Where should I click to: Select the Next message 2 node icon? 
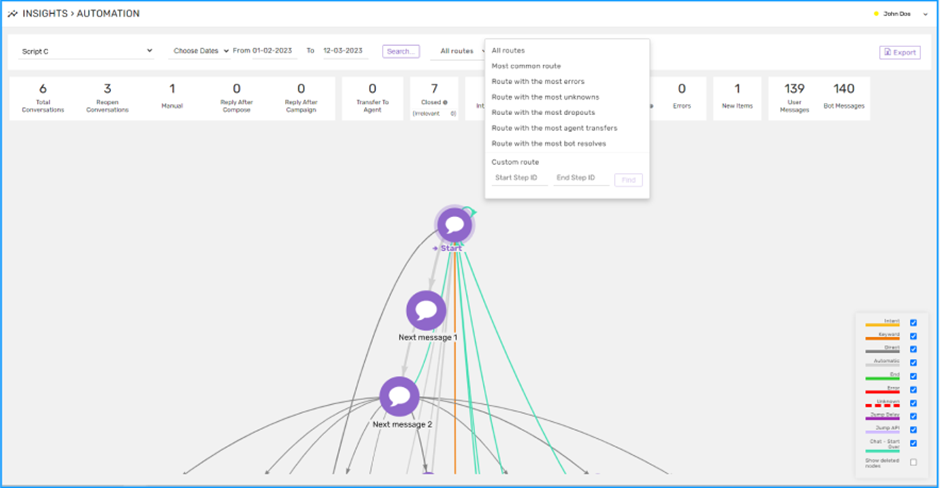[399, 396]
